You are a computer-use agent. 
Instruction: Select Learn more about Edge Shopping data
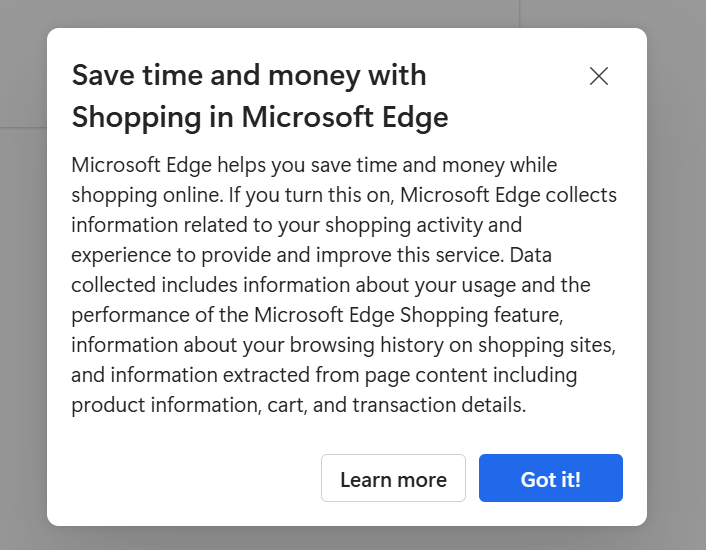pyautogui.click(x=393, y=478)
